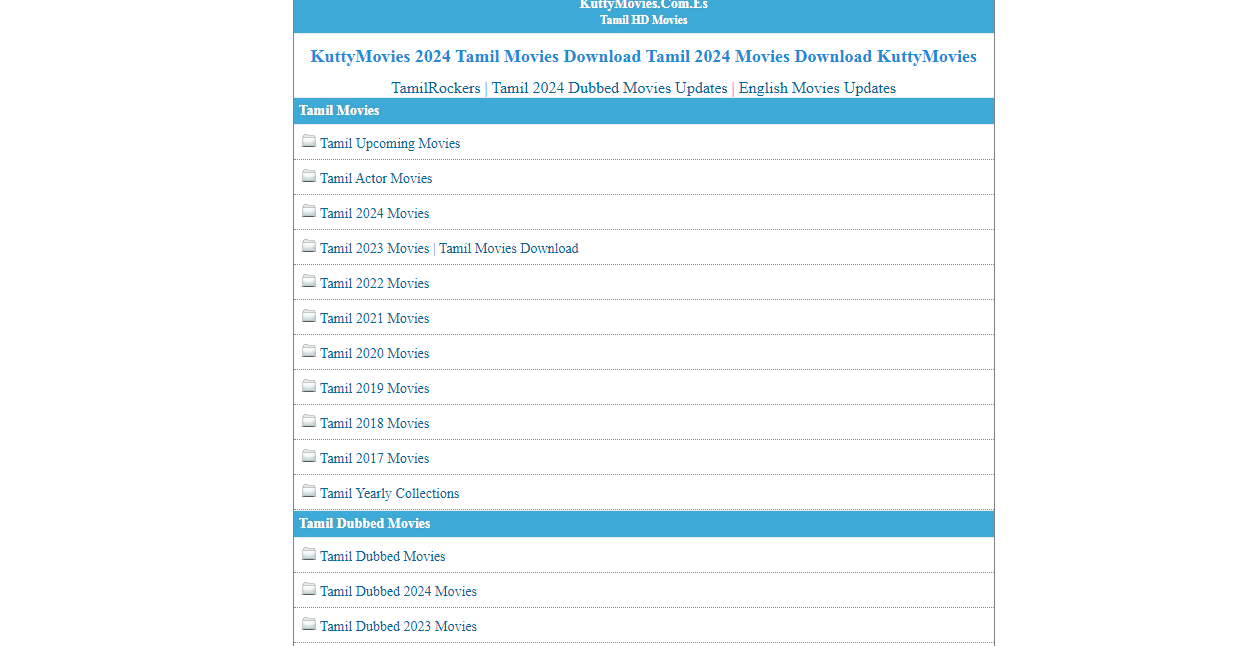This screenshot has width=1237, height=646.
Task: Select Tamil 2017 Movies link
Action: tap(374, 458)
